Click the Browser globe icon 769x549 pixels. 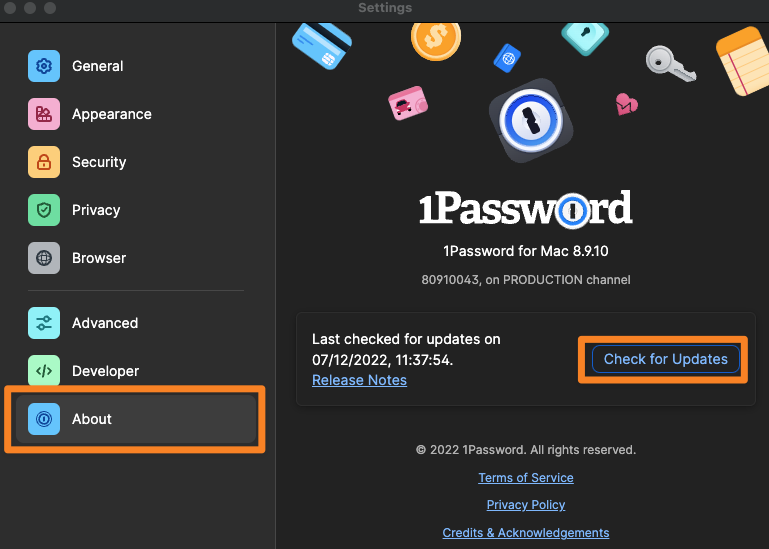click(44, 258)
